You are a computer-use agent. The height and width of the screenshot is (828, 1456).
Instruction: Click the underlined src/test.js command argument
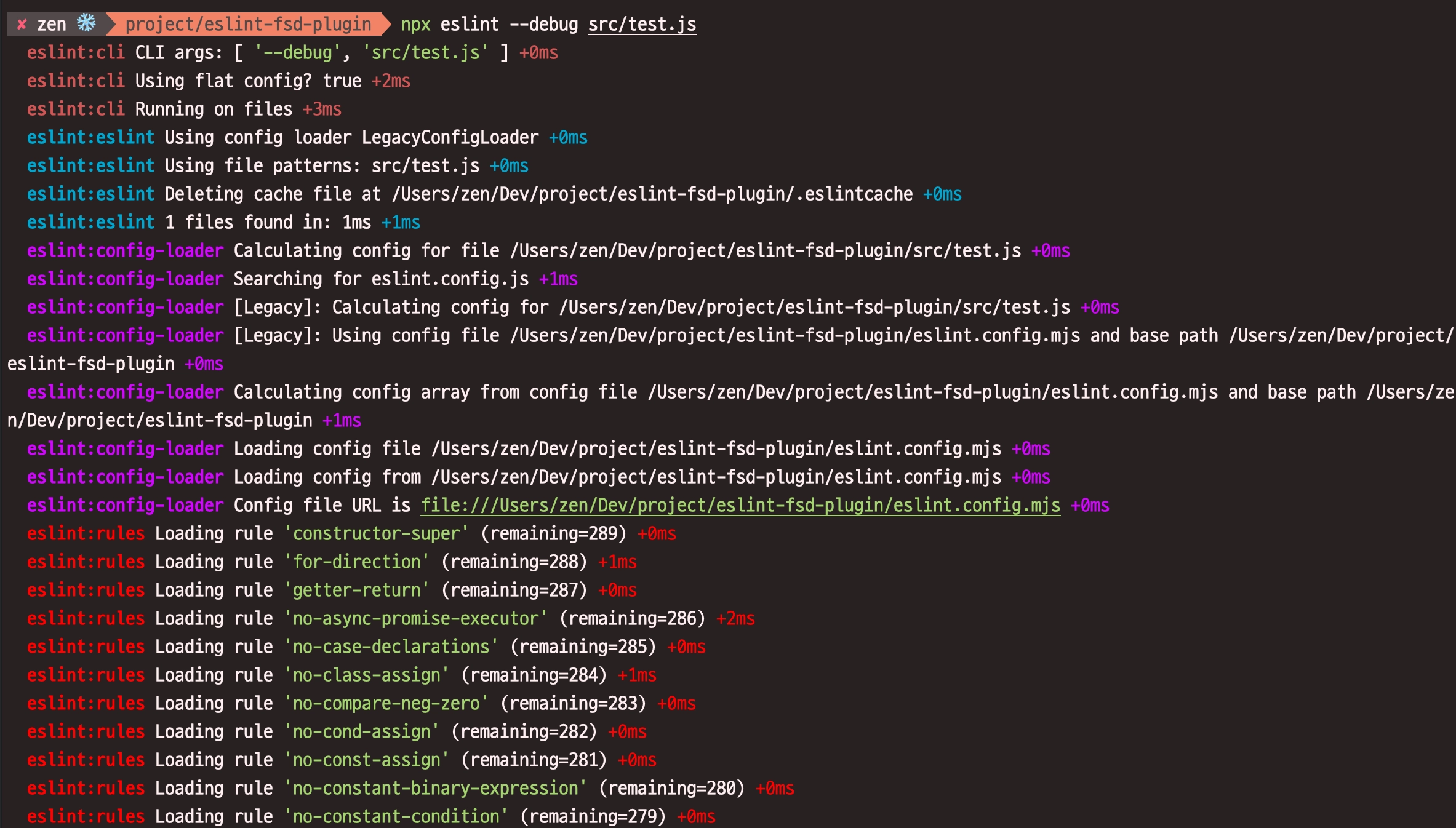642,25
